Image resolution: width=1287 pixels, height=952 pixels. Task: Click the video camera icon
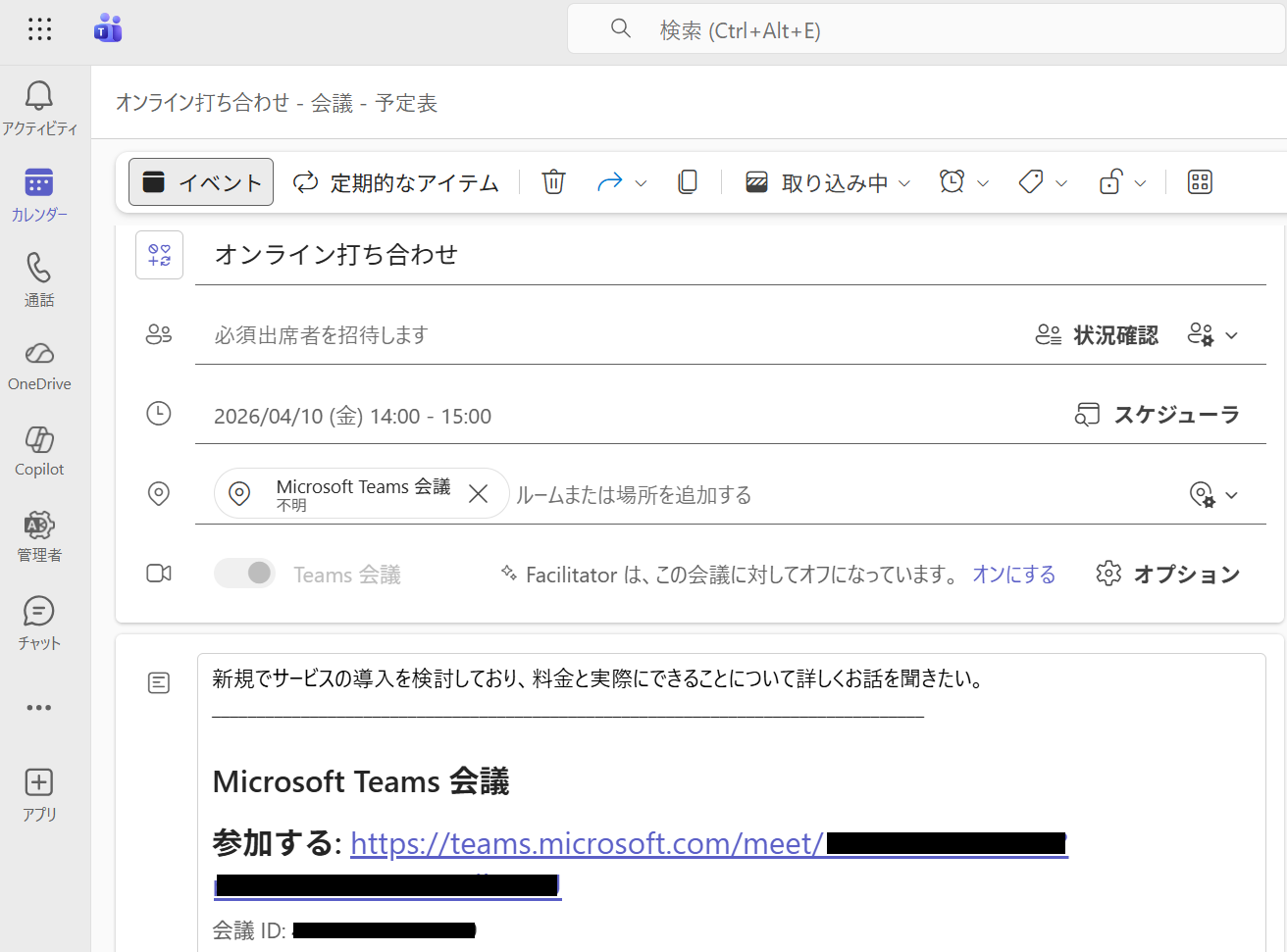(x=159, y=574)
